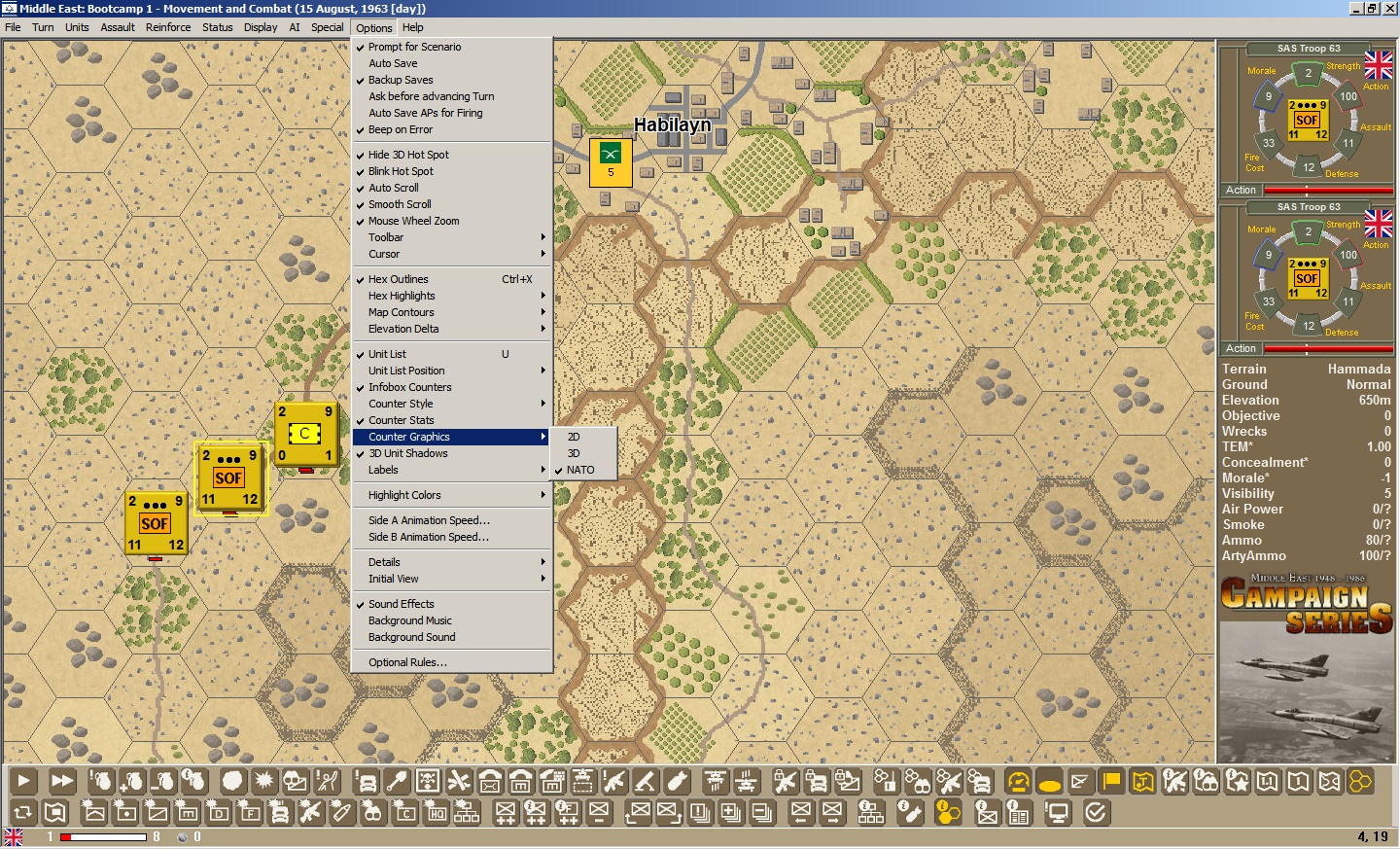
Task: Click the computer monitor toolbar icon
Action: 1057,812
